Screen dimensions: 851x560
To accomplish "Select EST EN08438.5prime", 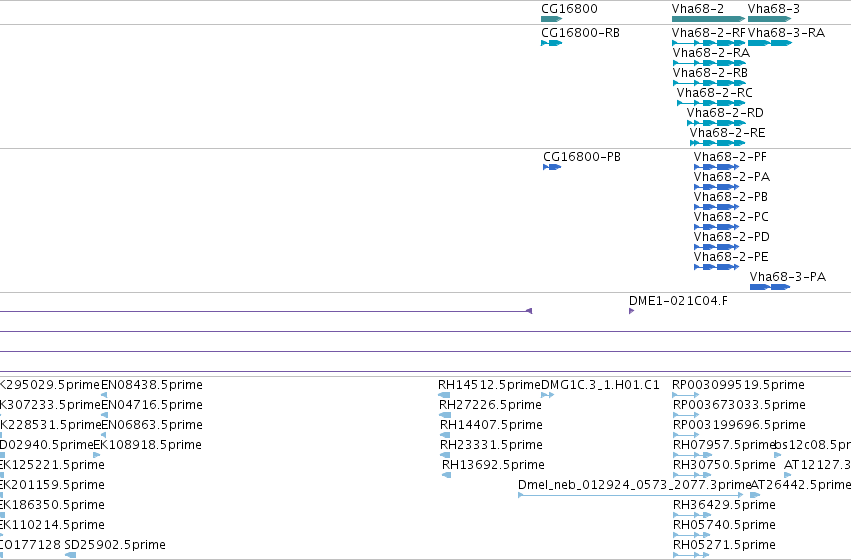I will click(152, 385).
